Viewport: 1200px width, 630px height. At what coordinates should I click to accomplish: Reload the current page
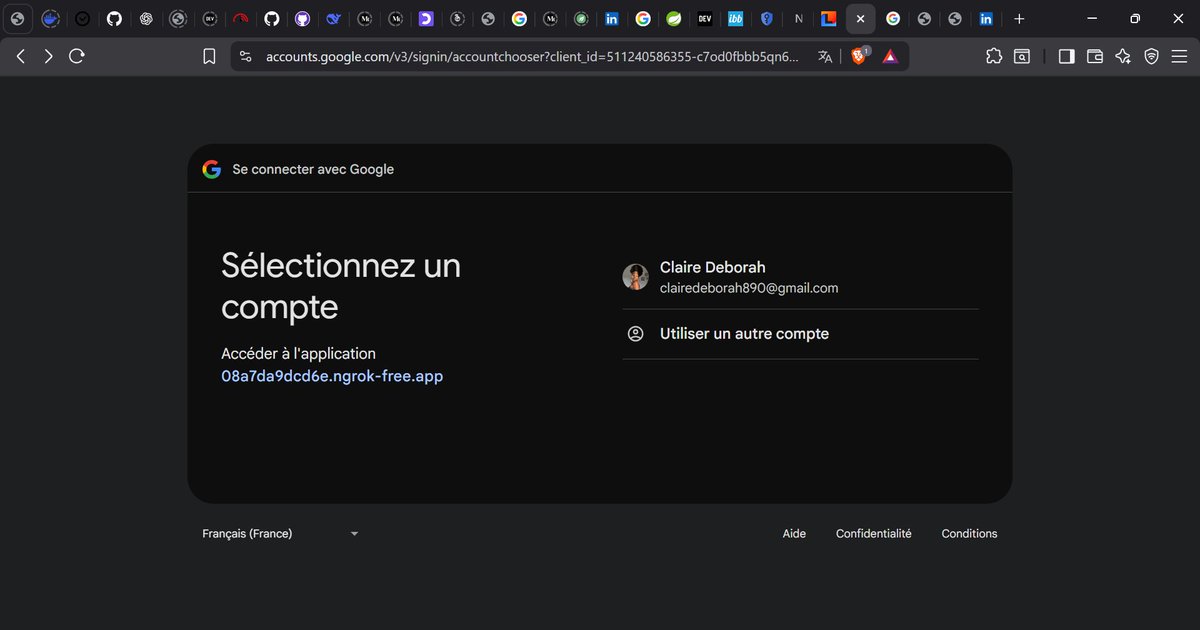77,57
